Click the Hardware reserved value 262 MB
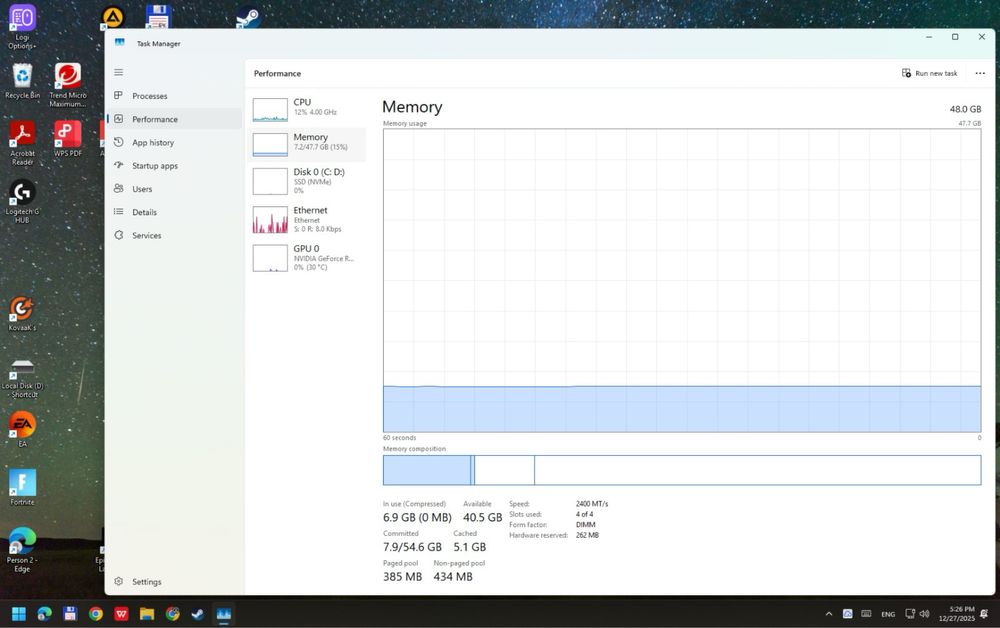1000x628 pixels. point(587,535)
